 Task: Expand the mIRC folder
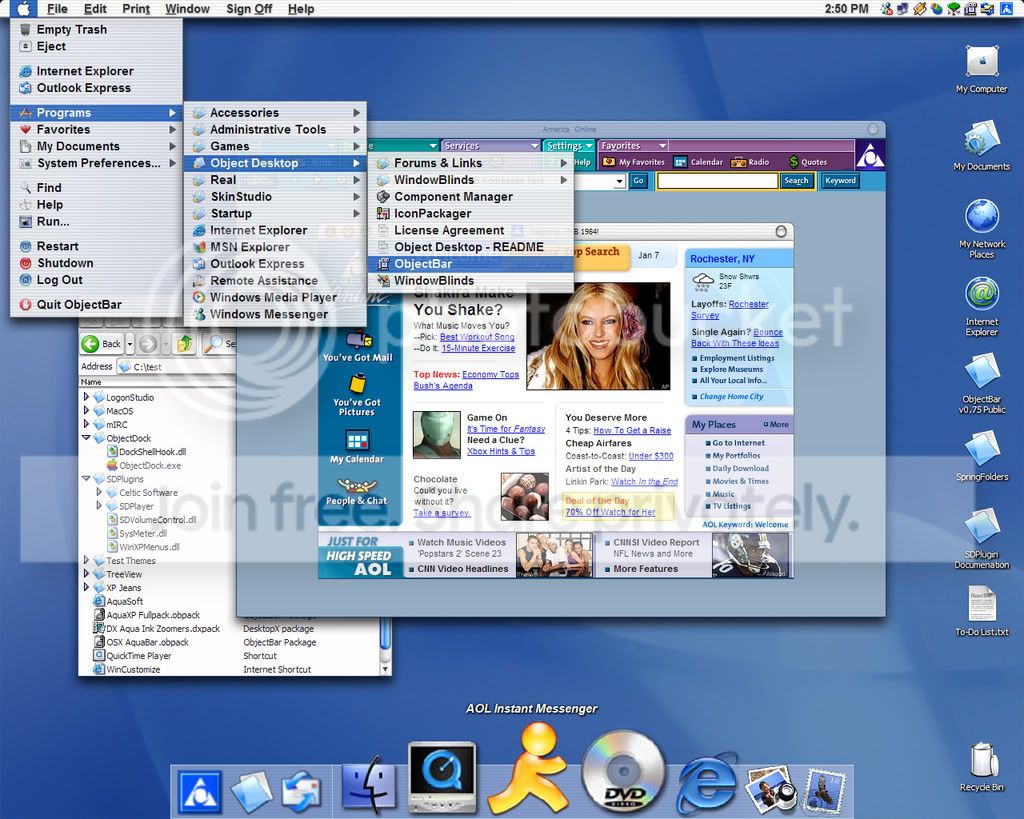point(86,424)
